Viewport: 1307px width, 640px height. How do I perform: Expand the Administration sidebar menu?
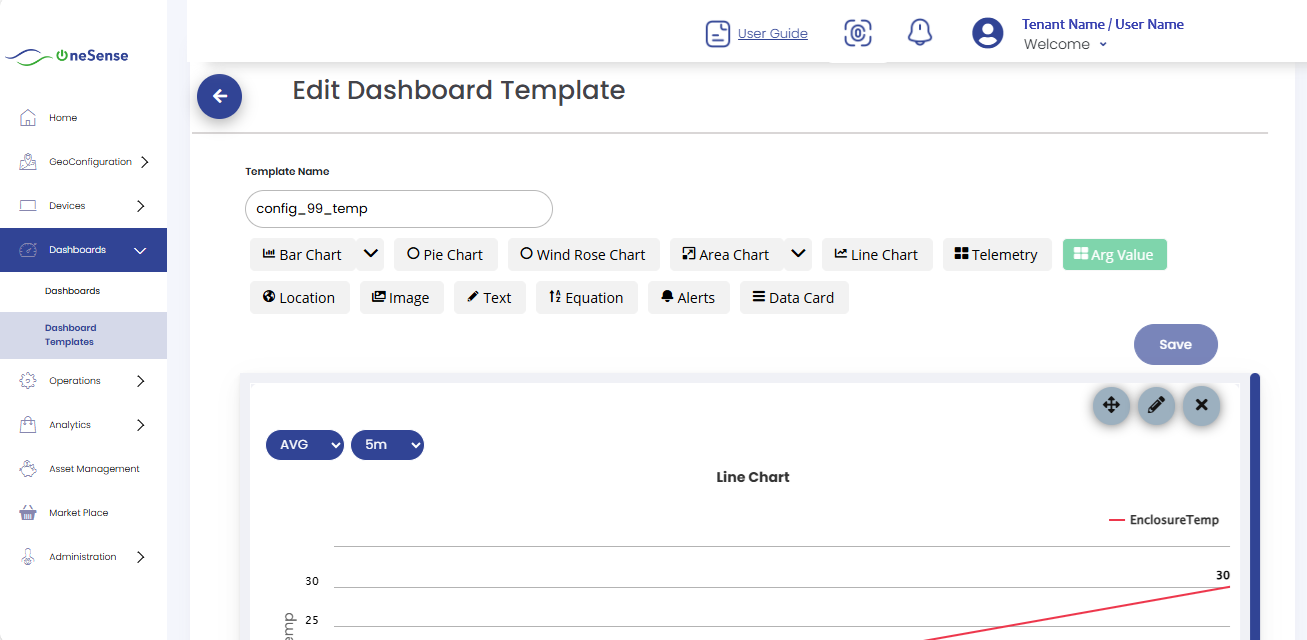[x=83, y=556]
